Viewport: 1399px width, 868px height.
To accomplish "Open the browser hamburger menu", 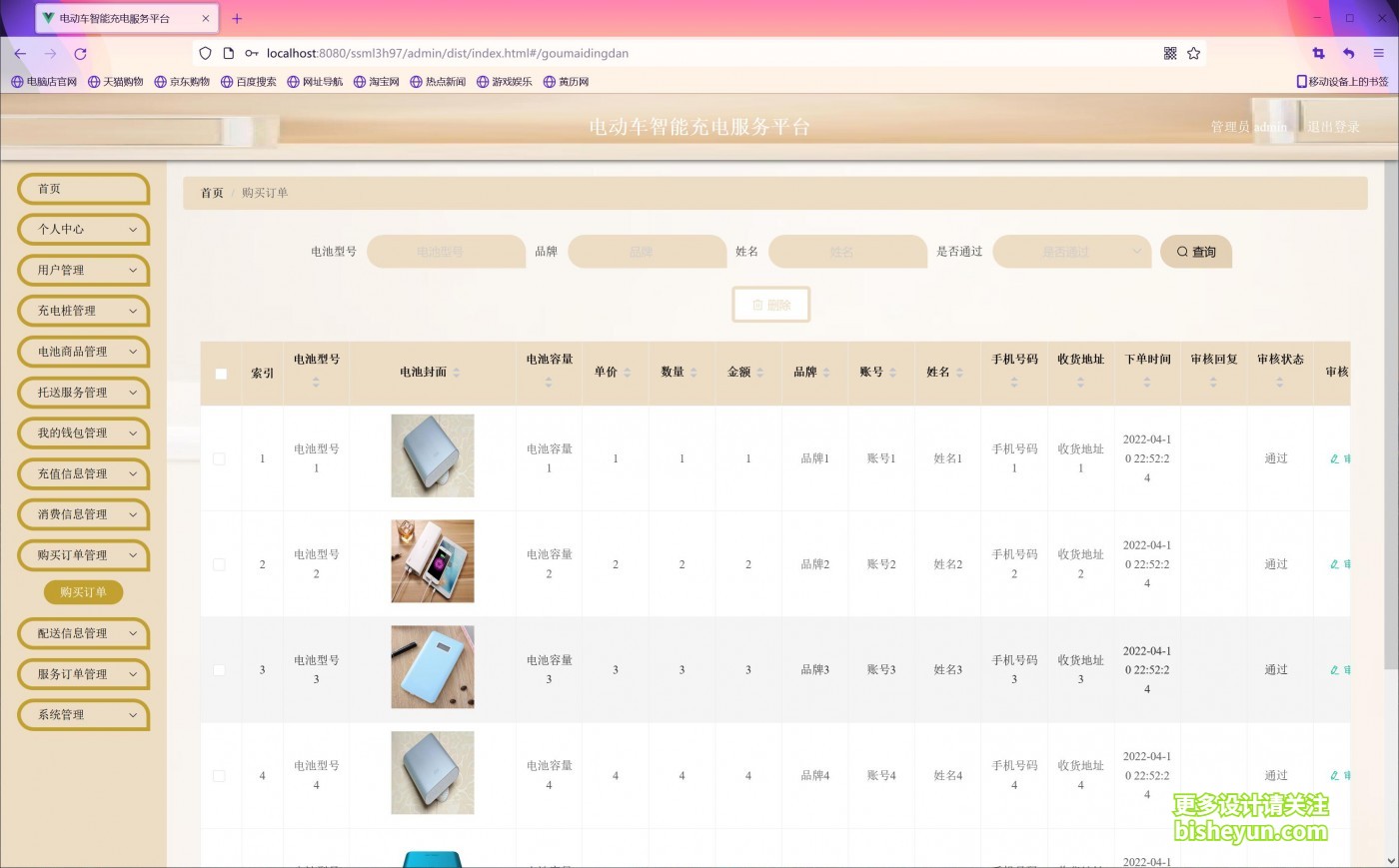I will point(1378,54).
